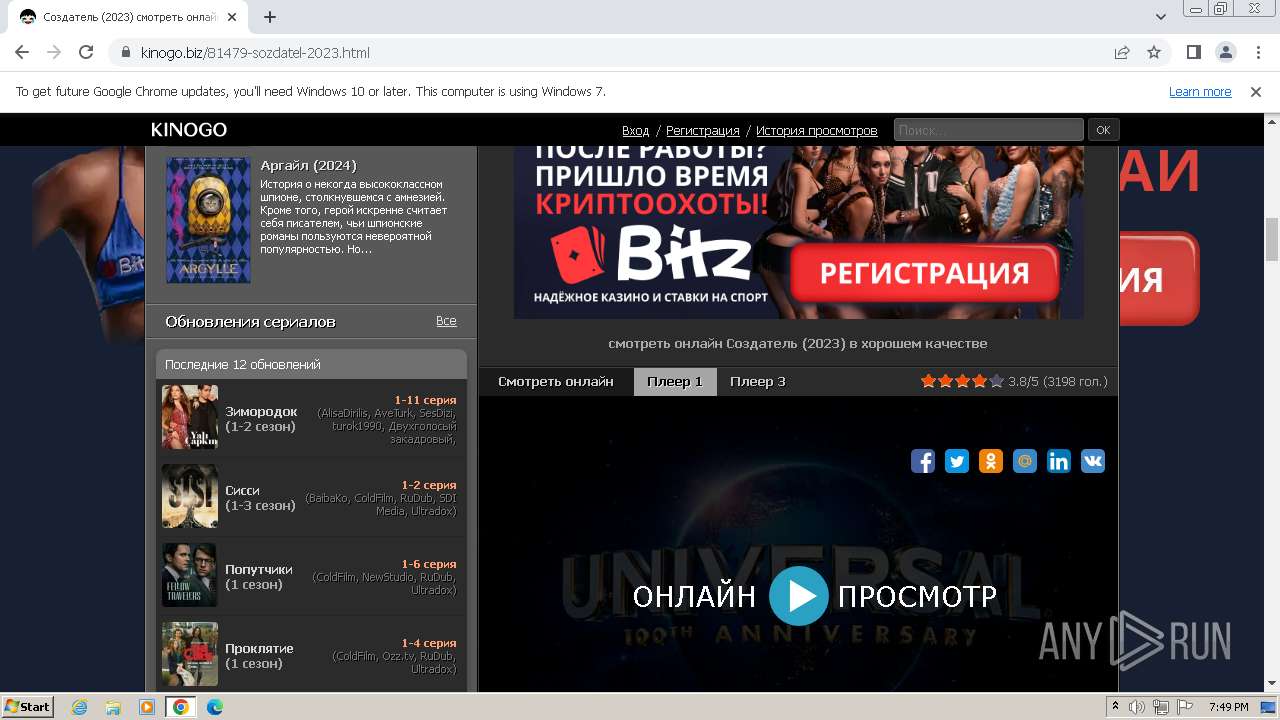
Task: Switch to Chrome in the taskbar
Action: 181,707
